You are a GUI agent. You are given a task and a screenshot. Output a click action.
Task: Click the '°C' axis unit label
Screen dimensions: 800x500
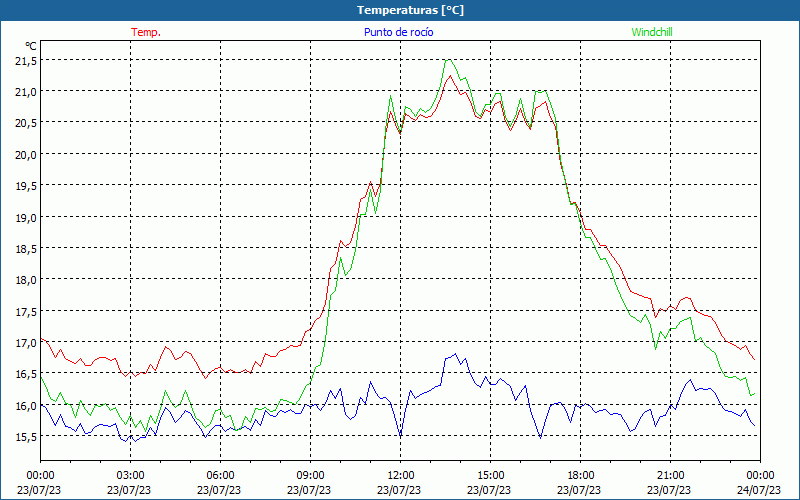31,46
